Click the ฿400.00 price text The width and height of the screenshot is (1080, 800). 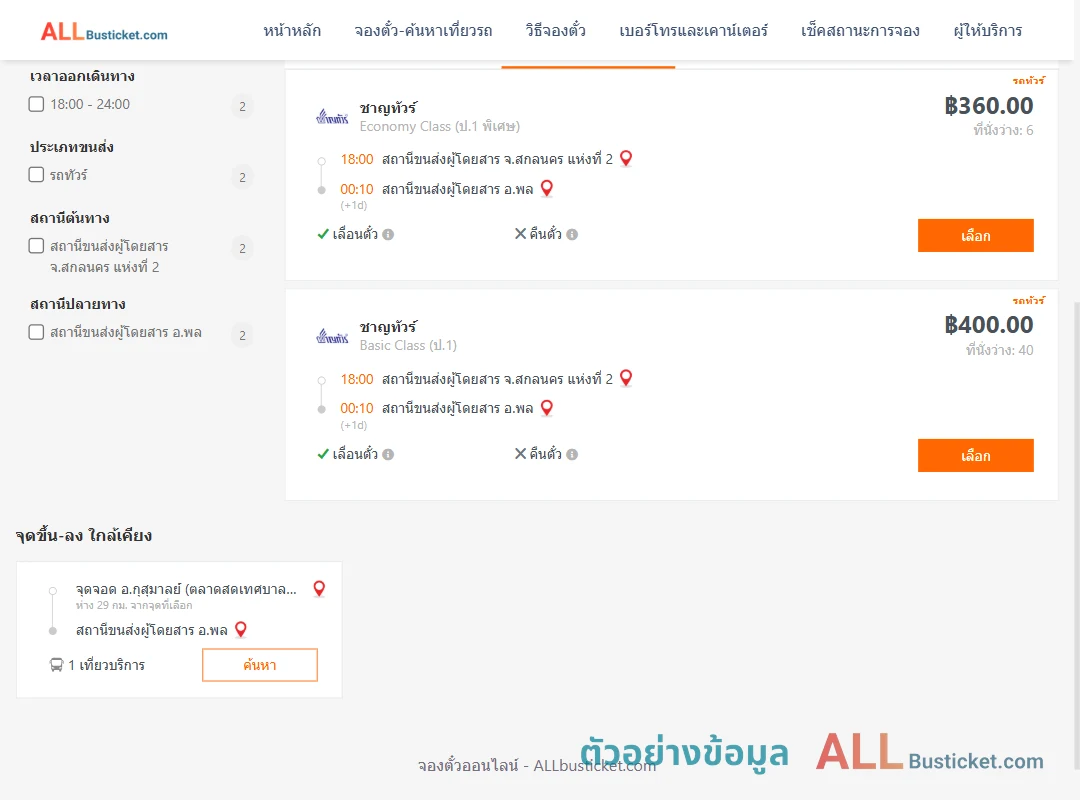pyautogui.click(x=988, y=325)
